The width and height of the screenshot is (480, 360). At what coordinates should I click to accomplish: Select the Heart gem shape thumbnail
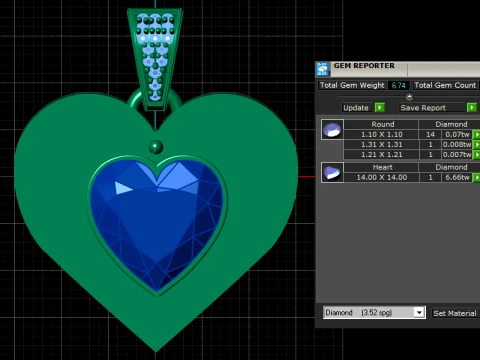coord(332,172)
